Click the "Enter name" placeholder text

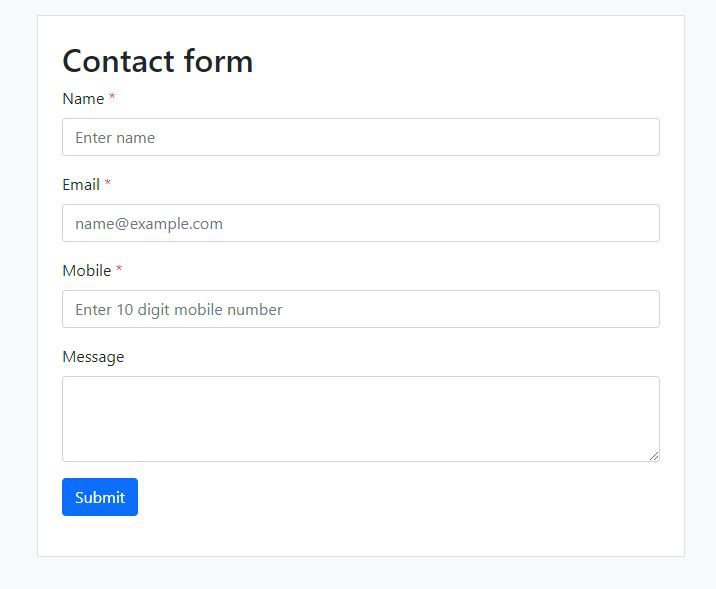[115, 138]
